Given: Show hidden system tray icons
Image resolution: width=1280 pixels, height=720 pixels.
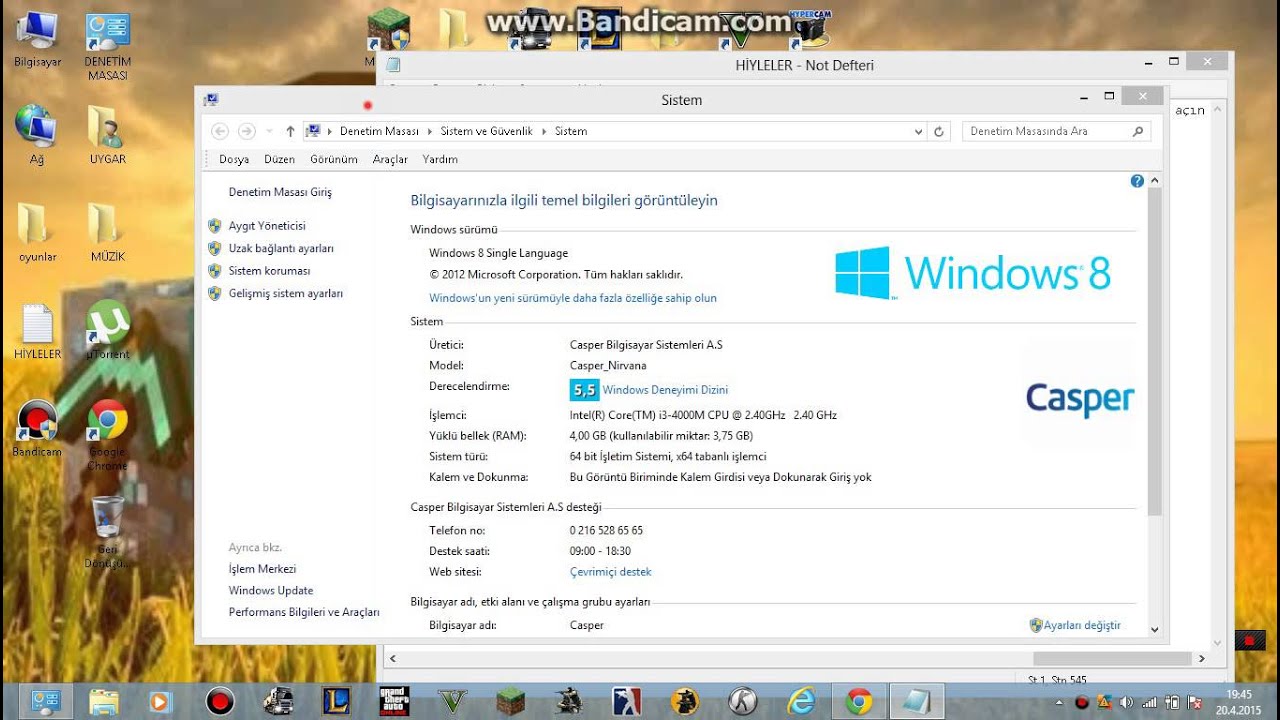Looking at the screenshot, I should [x=1060, y=702].
